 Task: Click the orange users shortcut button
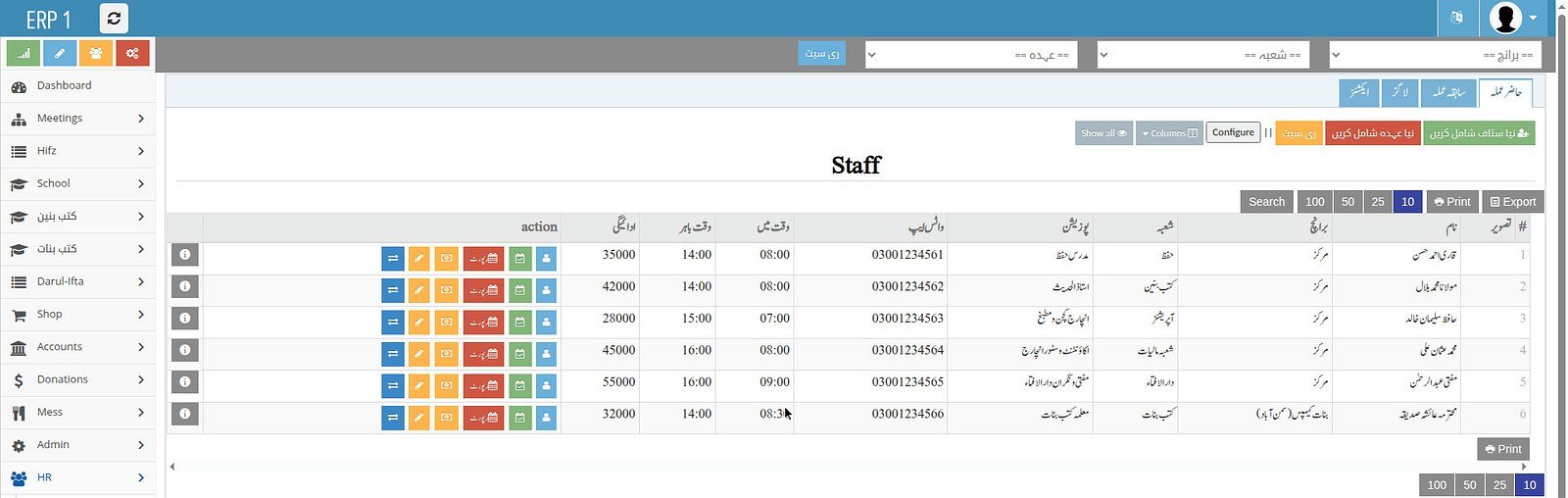pyautogui.click(x=96, y=53)
